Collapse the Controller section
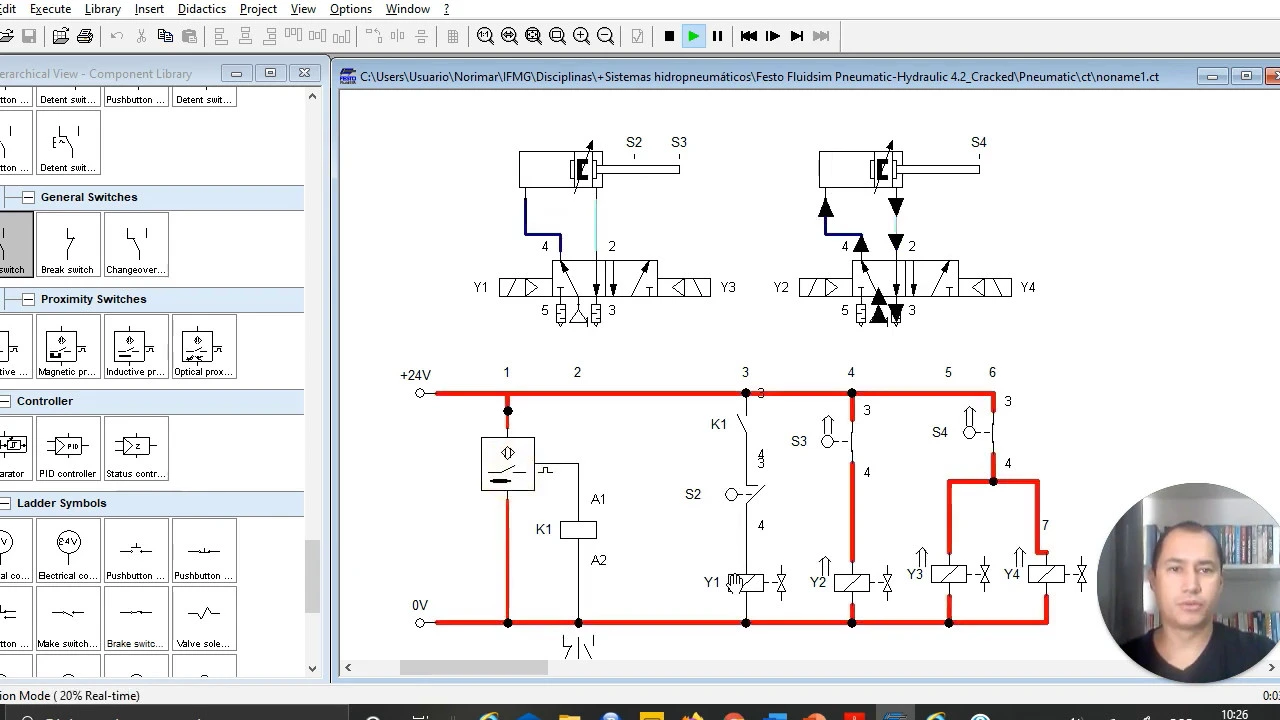 (x=5, y=401)
